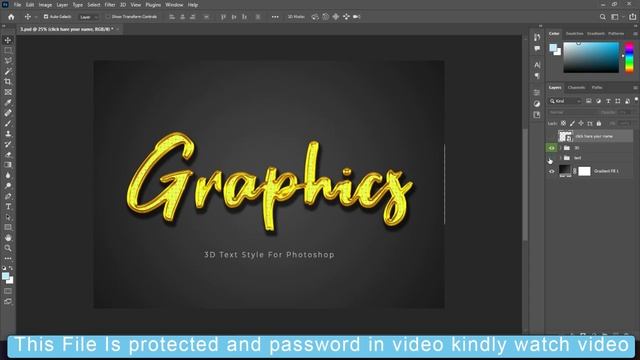Screen dimensions: 640x360
Task: Expand the text layer group
Action: click(560, 158)
